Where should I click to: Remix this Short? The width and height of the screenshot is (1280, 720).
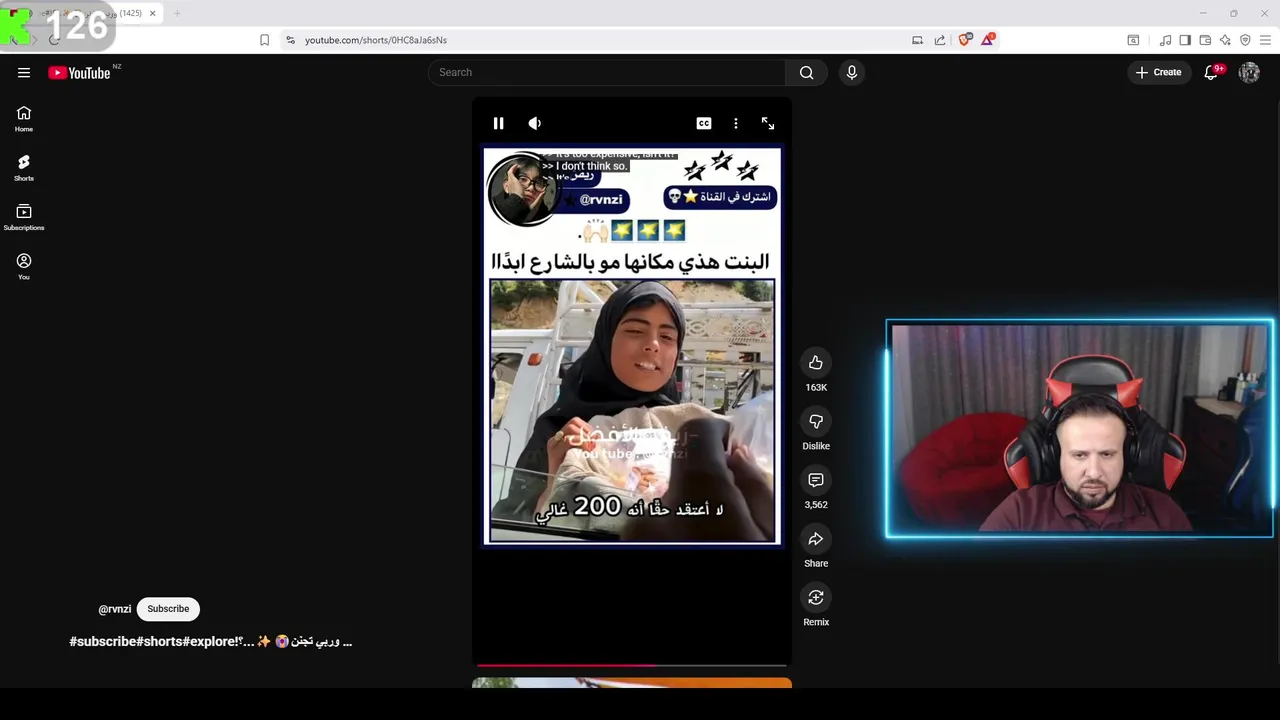[816, 597]
